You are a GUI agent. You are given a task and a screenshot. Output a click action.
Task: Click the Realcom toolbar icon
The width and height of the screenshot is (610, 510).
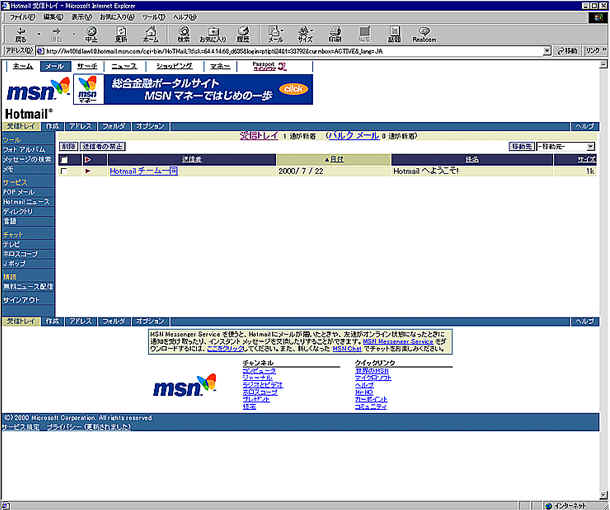coord(424,34)
